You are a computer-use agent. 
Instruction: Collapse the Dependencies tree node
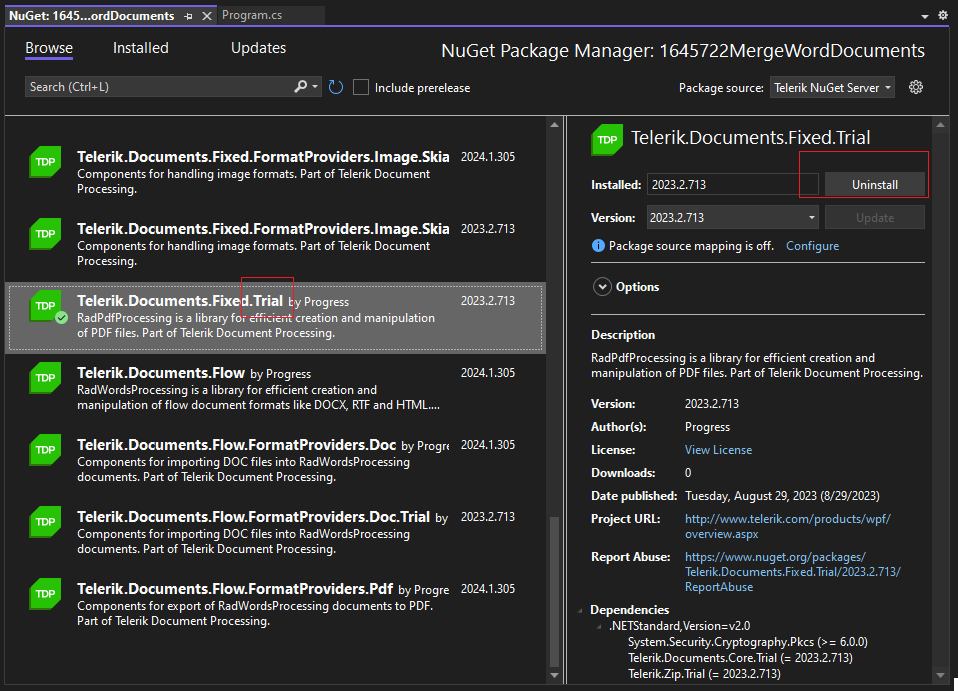tap(582, 610)
